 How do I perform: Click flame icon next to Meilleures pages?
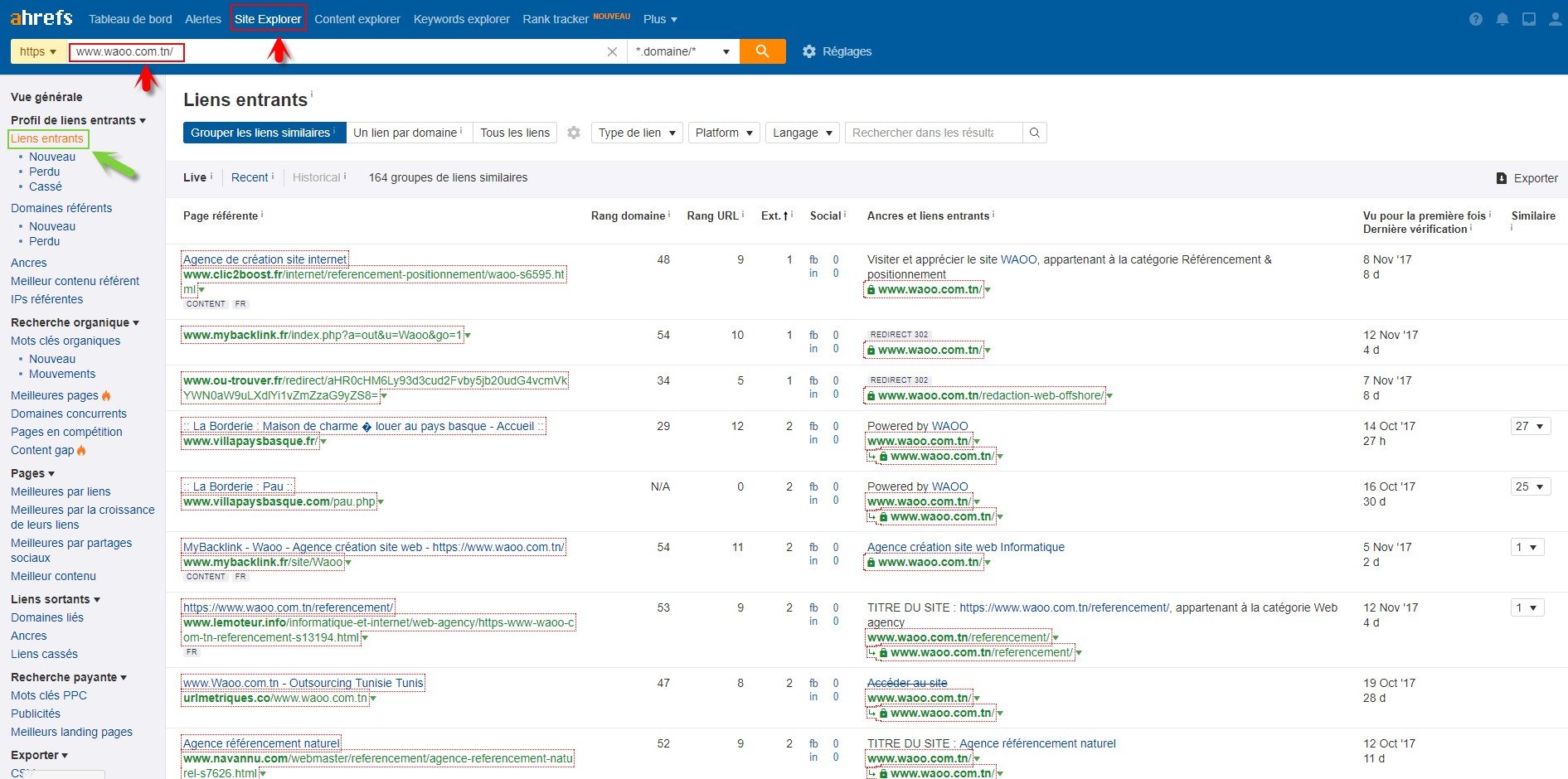click(106, 395)
